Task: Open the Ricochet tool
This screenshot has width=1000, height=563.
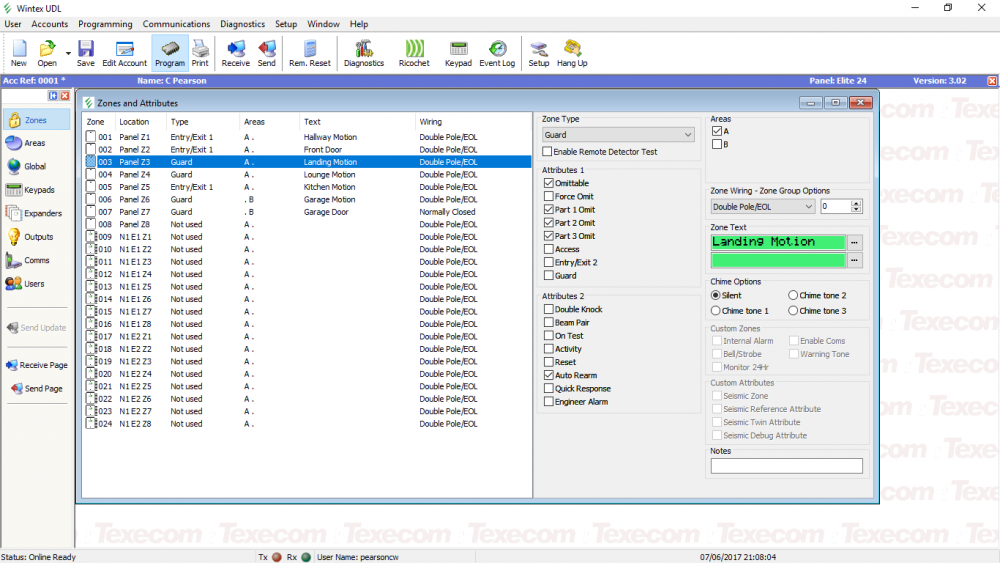Action: coord(414,52)
